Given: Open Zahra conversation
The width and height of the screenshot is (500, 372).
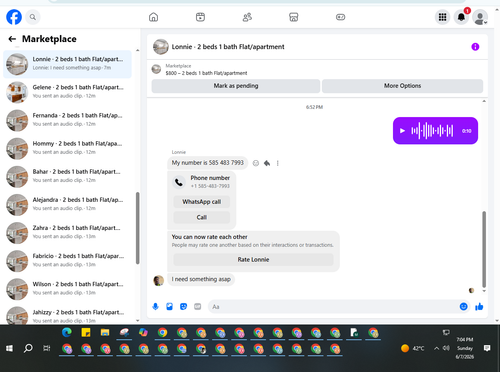Looking at the screenshot, I should point(67,233).
